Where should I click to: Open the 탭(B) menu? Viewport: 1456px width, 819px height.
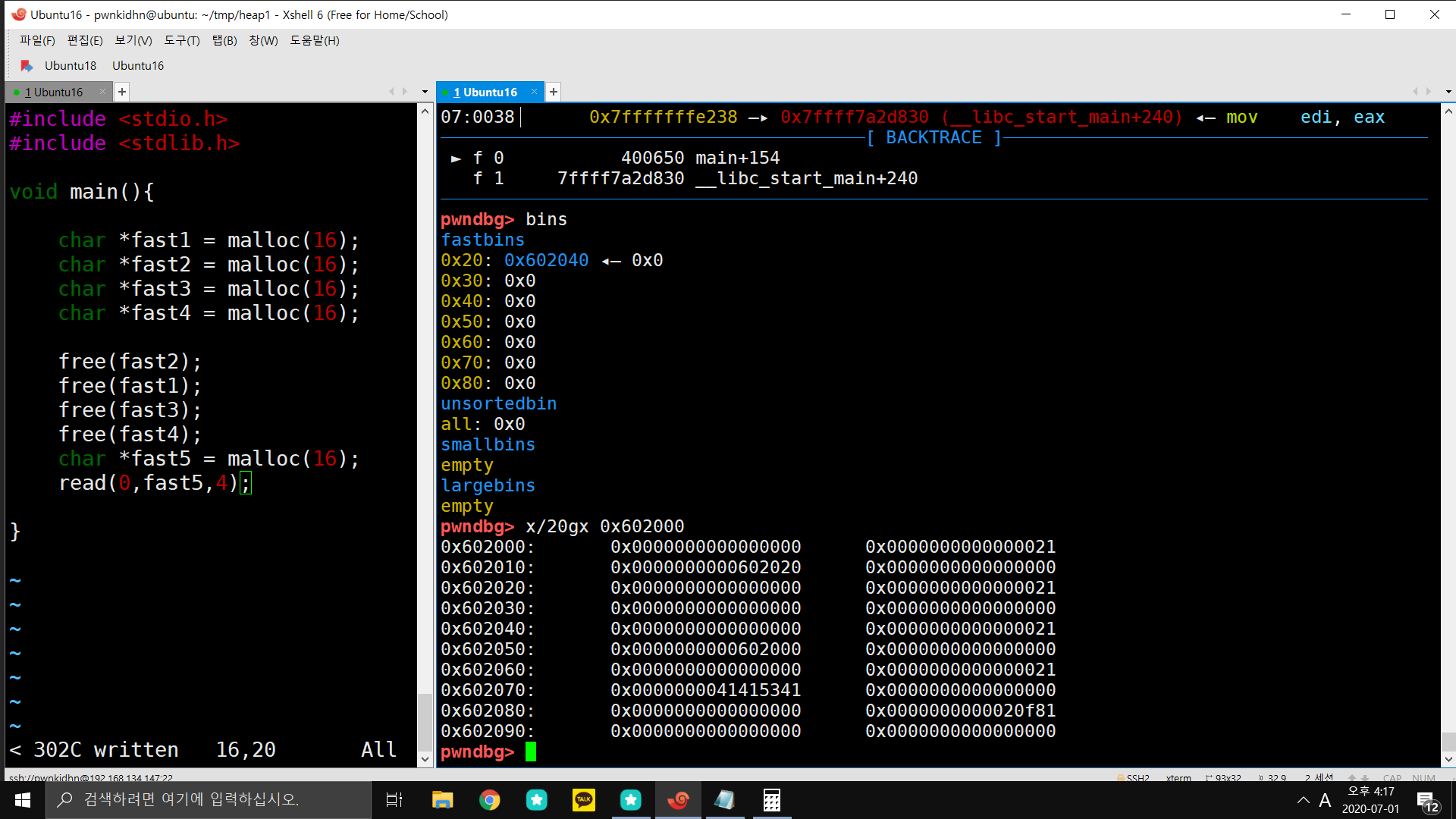(x=224, y=40)
